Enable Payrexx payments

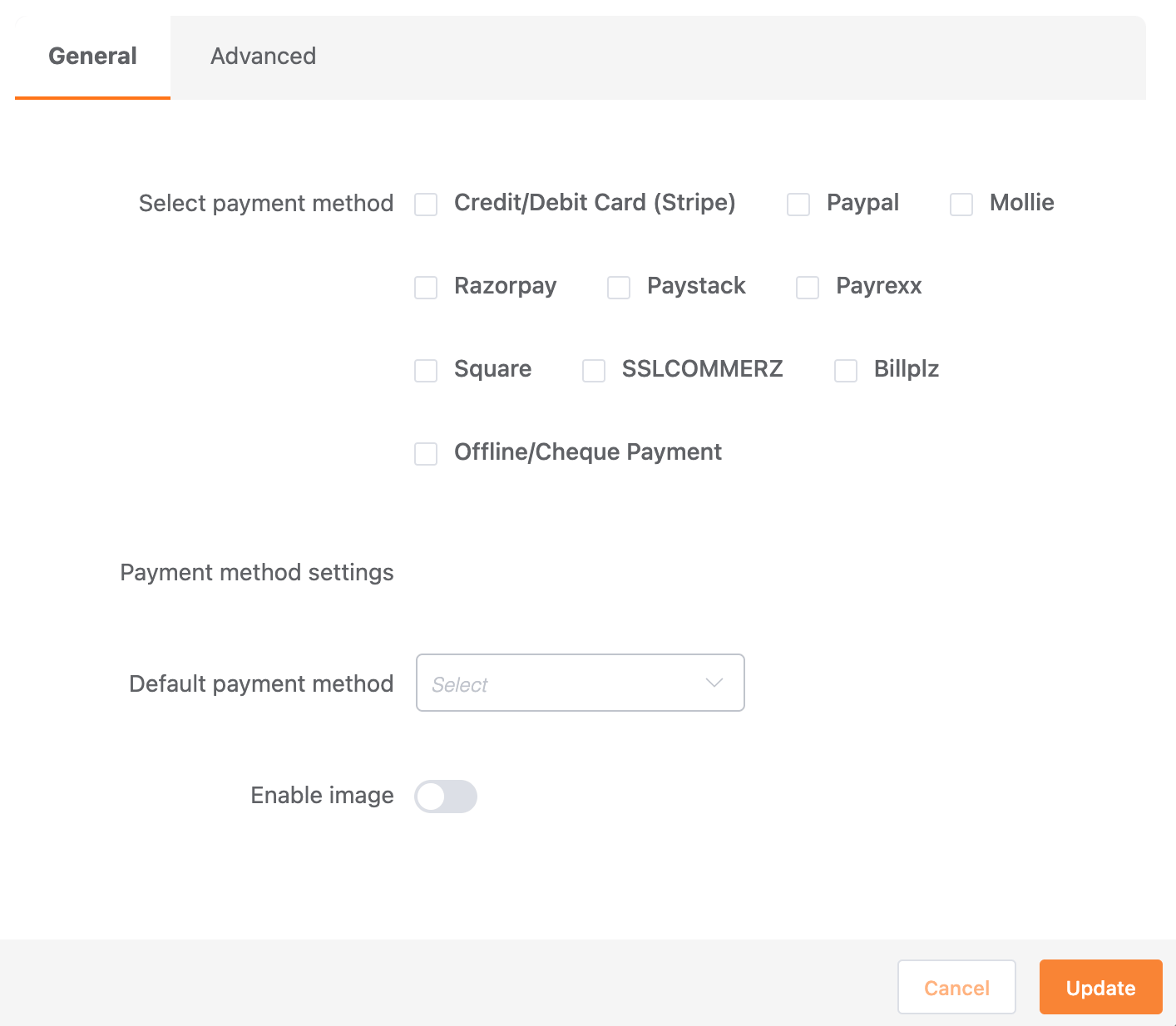click(808, 288)
